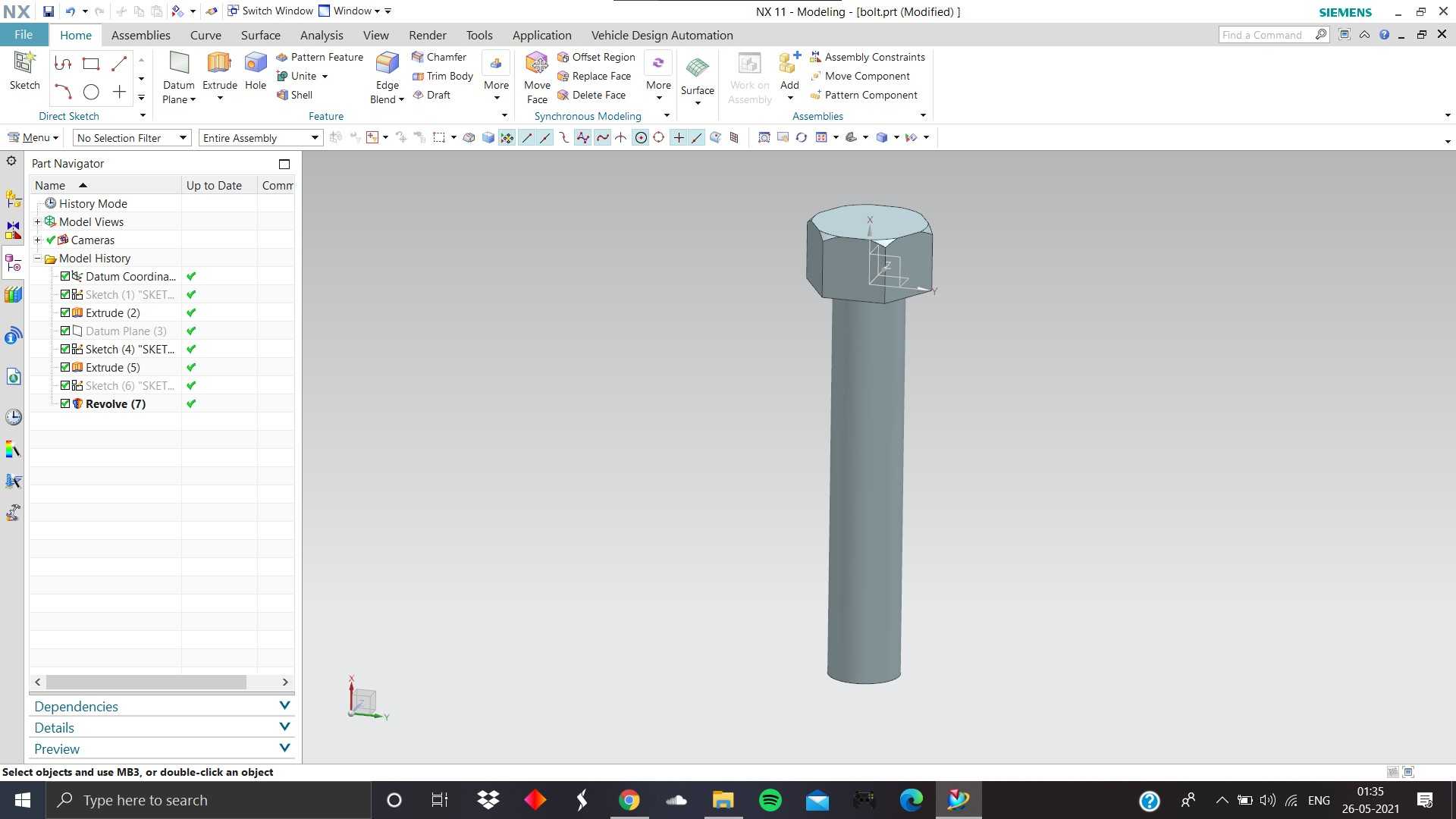Pick the direct sketch Rectangle tool

91,64
